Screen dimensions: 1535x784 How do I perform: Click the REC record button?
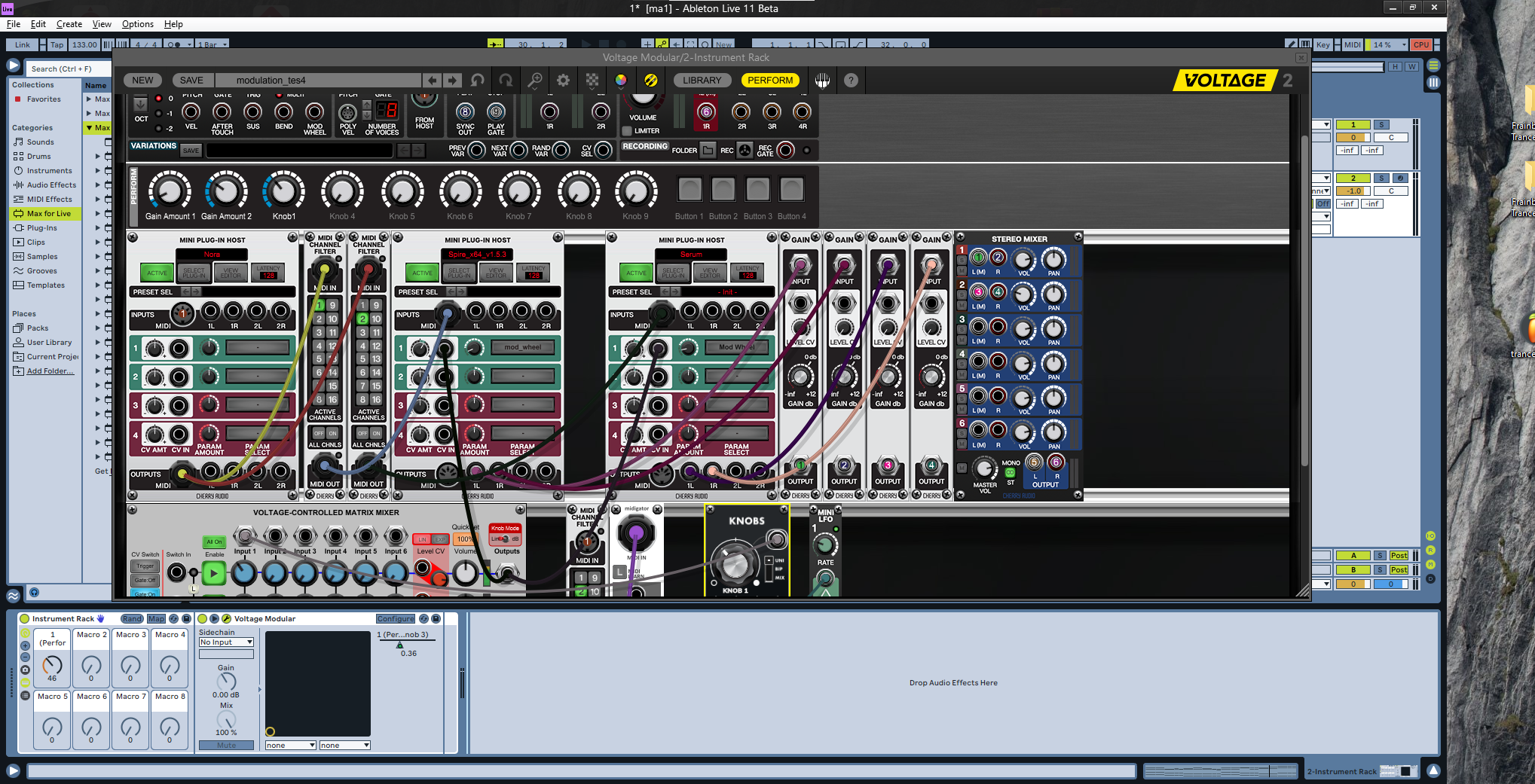pyautogui.click(x=745, y=150)
